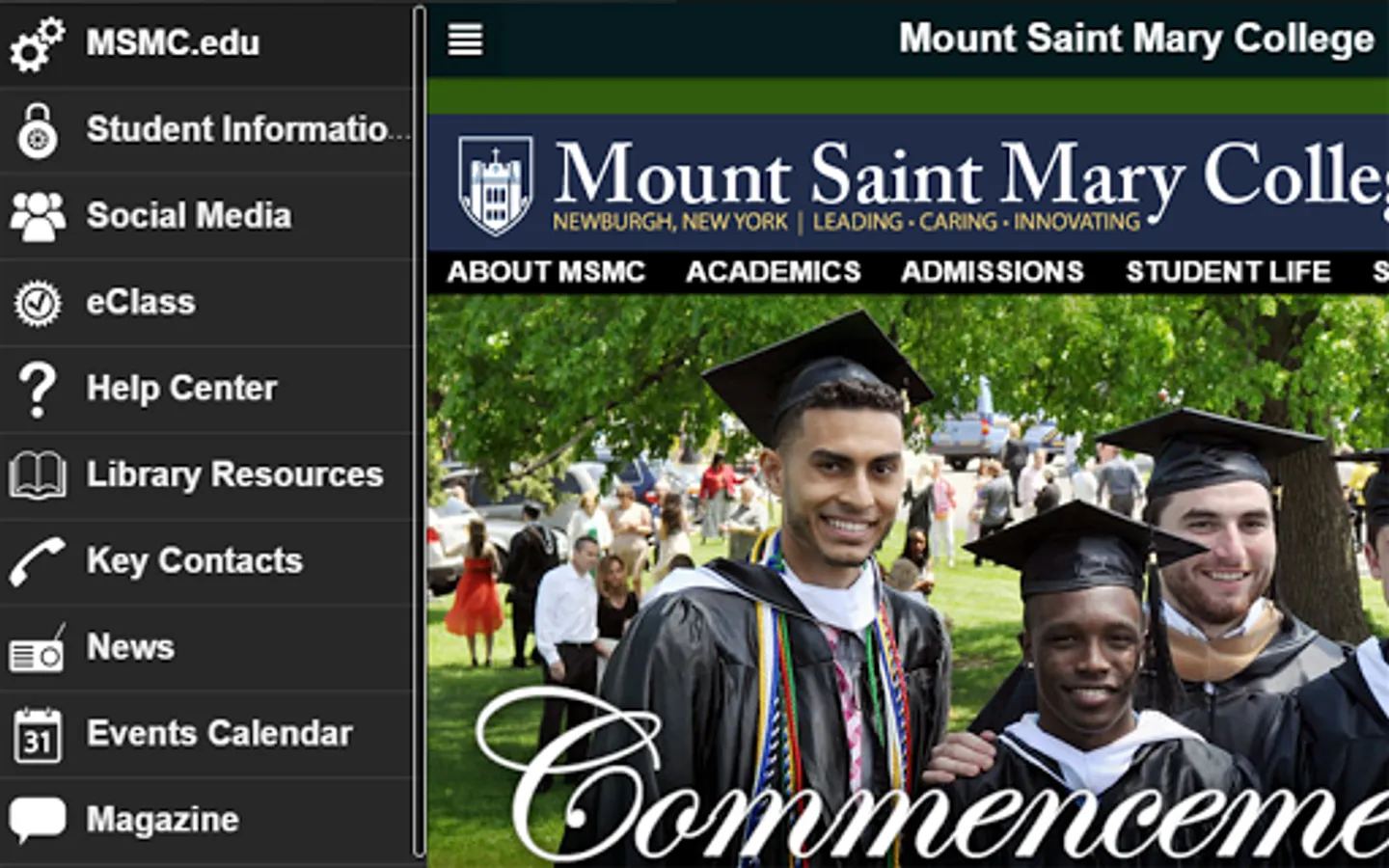
Task: Click the people icon for Social Media
Action: coord(38,216)
